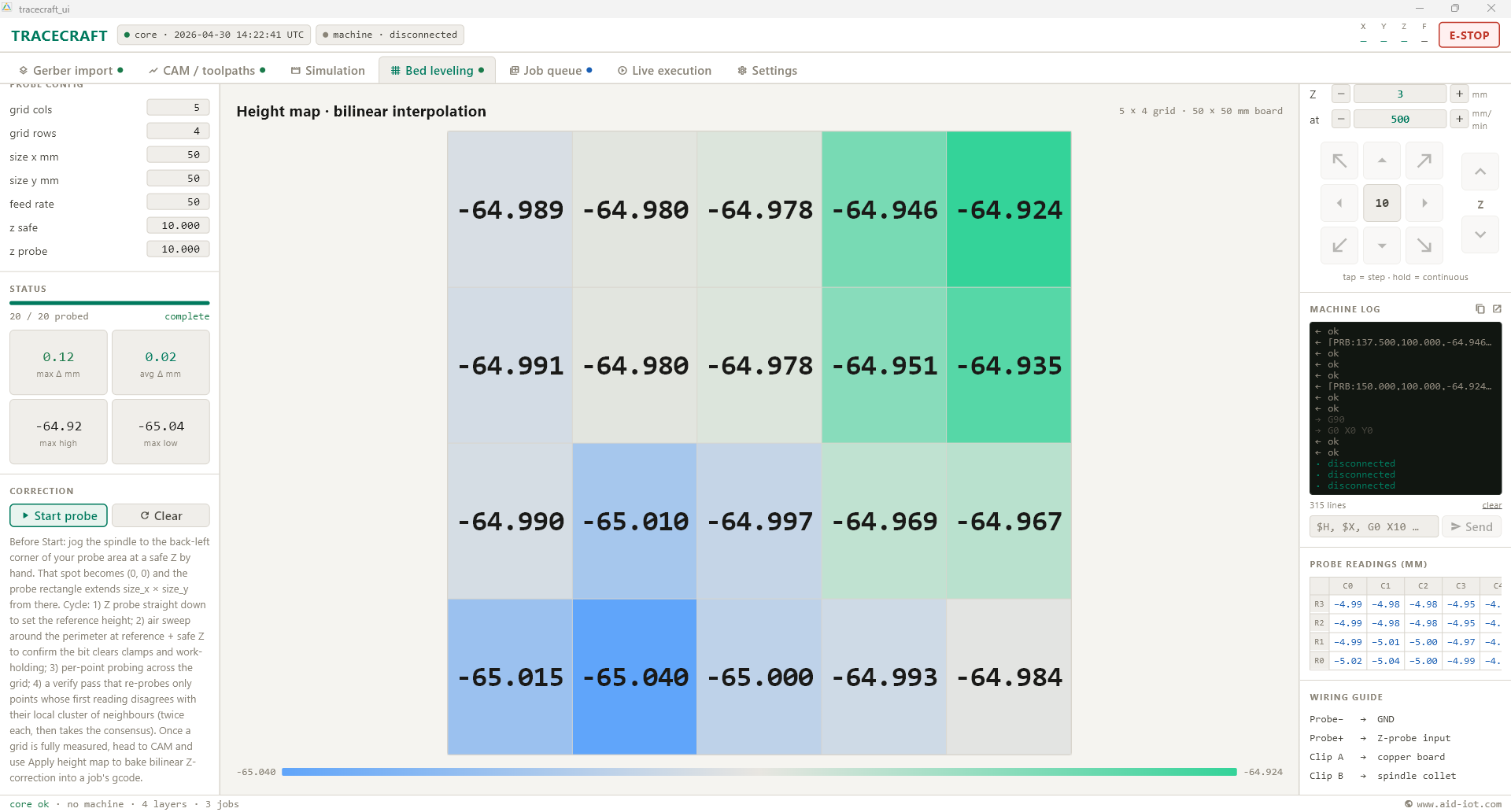Jog diagonally up-right with arrow button
Screen dimensions: 1511x812
pos(1424,161)
